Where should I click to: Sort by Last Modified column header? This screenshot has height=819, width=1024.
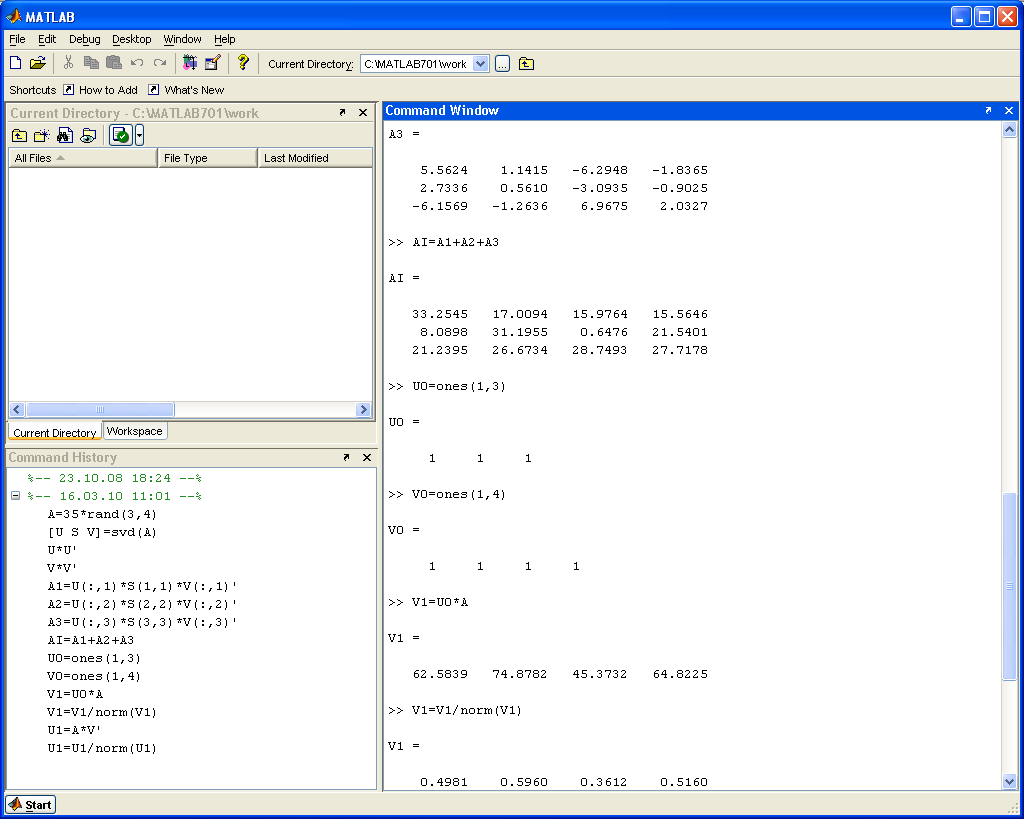tap(315, 158)
